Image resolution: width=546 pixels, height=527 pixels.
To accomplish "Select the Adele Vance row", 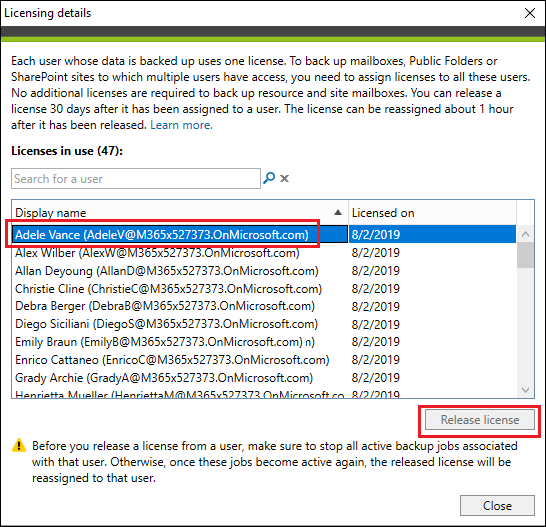I will [x=264, y=234].
